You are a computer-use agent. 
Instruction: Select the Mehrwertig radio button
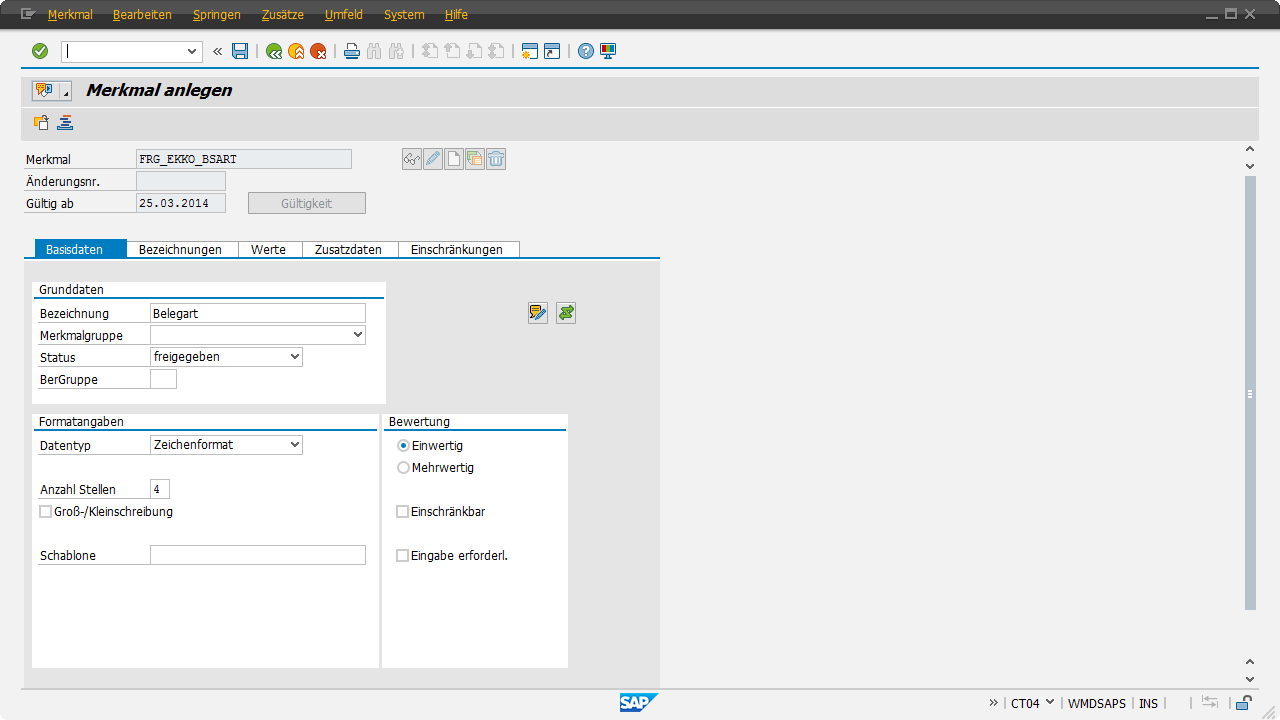click(404, 467)
